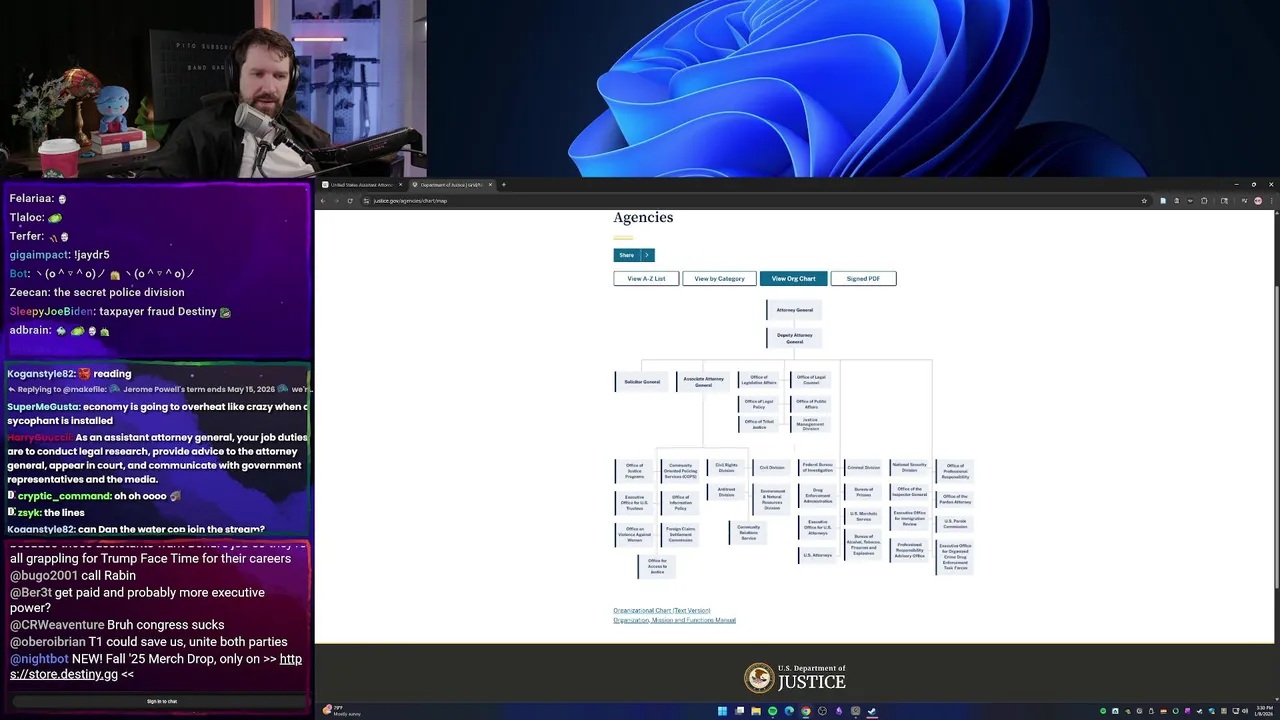Click Office of Tribal Justice
1280x720 pixels.
tap(758, 424)
